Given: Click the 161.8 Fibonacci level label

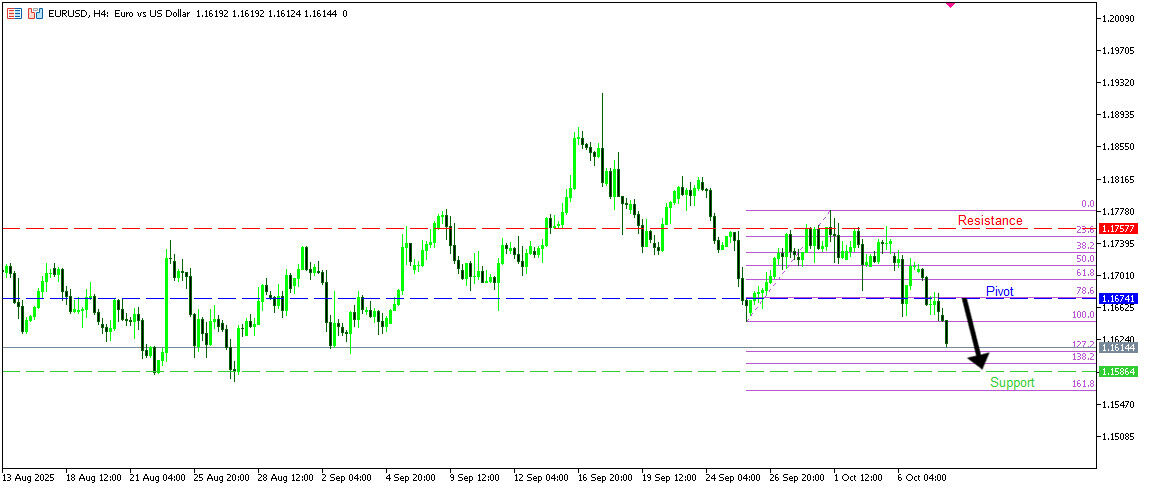Looking at the screenshot, I should pos(1083,384).
